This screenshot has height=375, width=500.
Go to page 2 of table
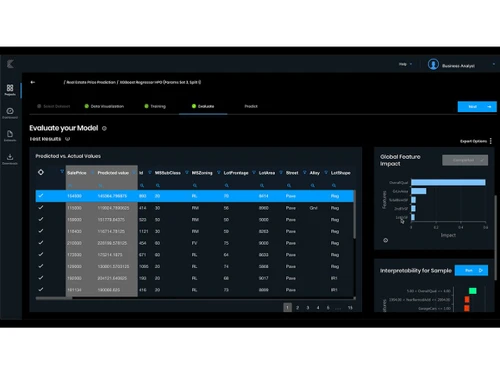coord(297,307)
